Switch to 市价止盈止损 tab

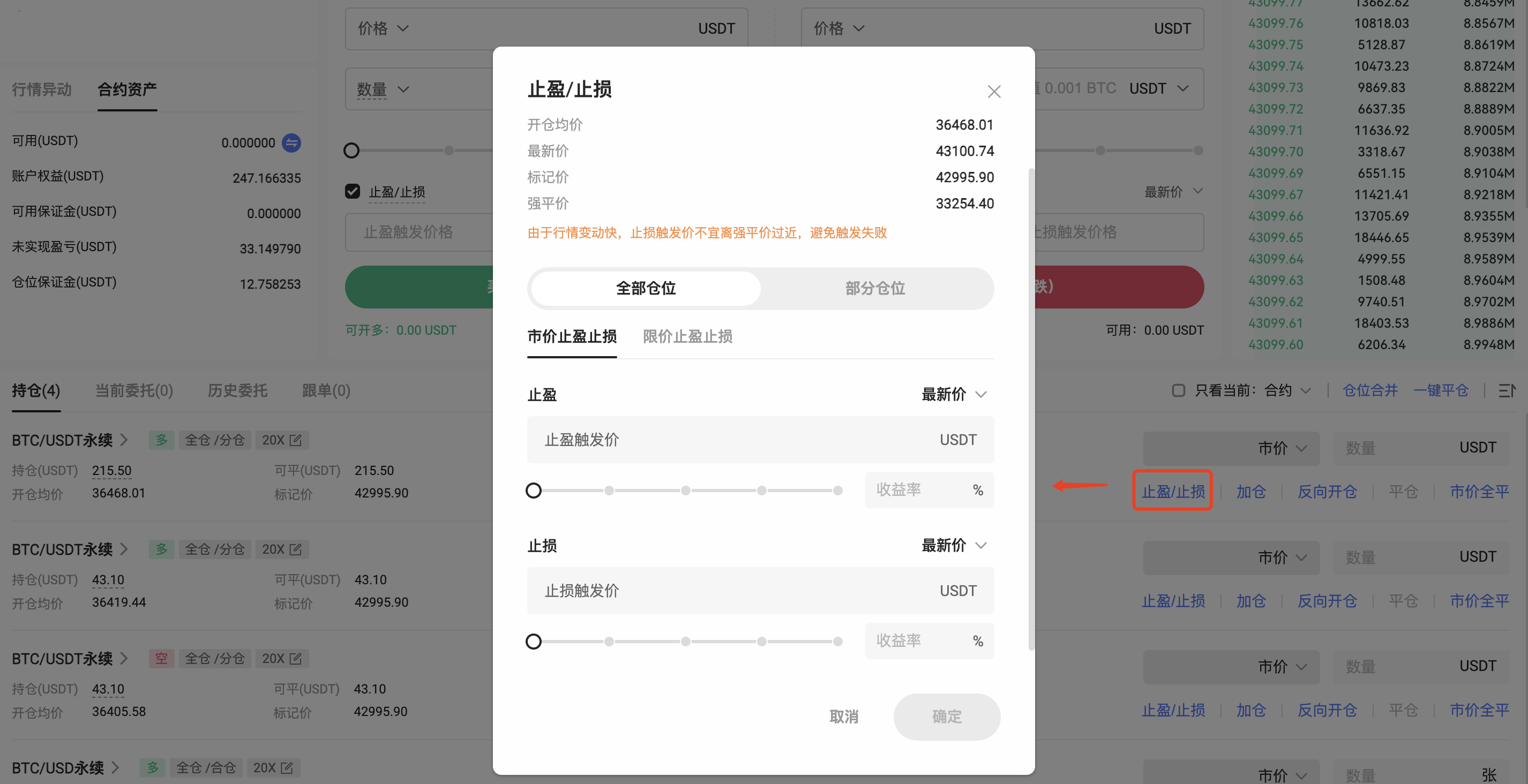(x=572, y=336)
